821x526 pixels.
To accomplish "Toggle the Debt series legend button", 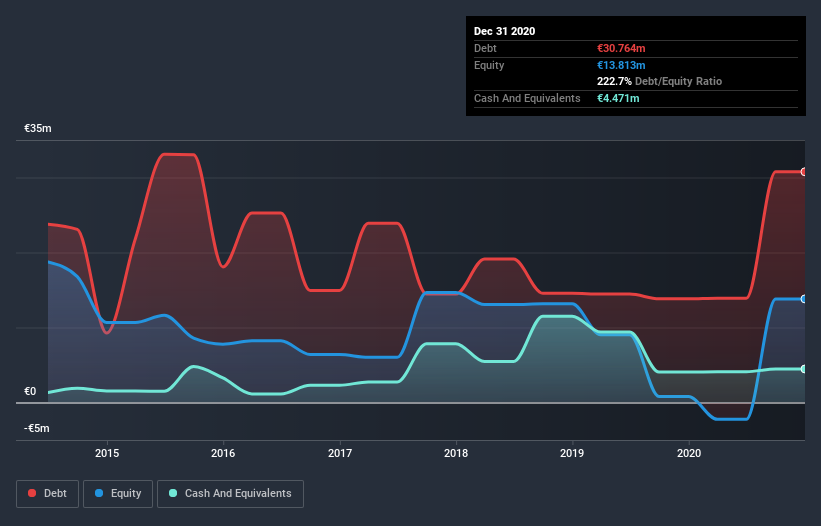I will click(x=48, y=494).
